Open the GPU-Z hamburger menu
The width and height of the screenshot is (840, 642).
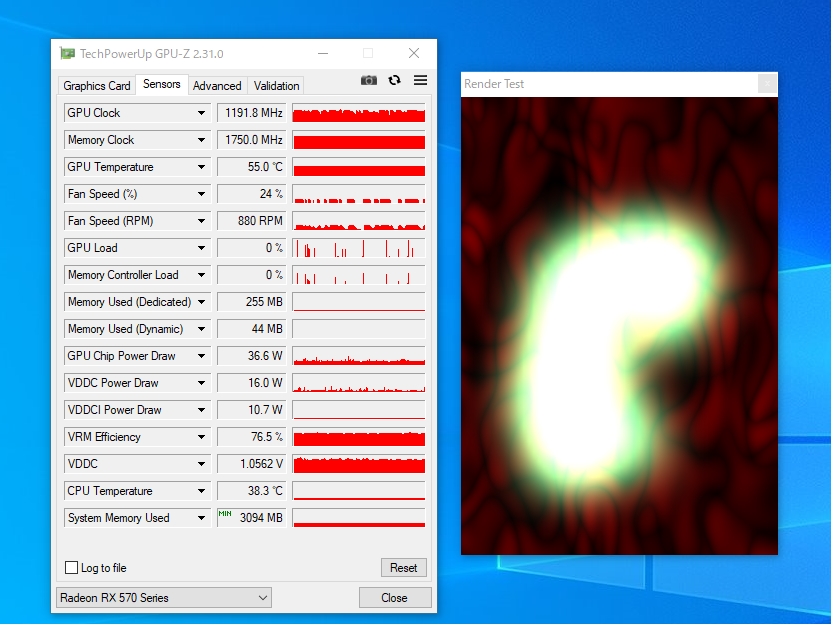point(421,80)
